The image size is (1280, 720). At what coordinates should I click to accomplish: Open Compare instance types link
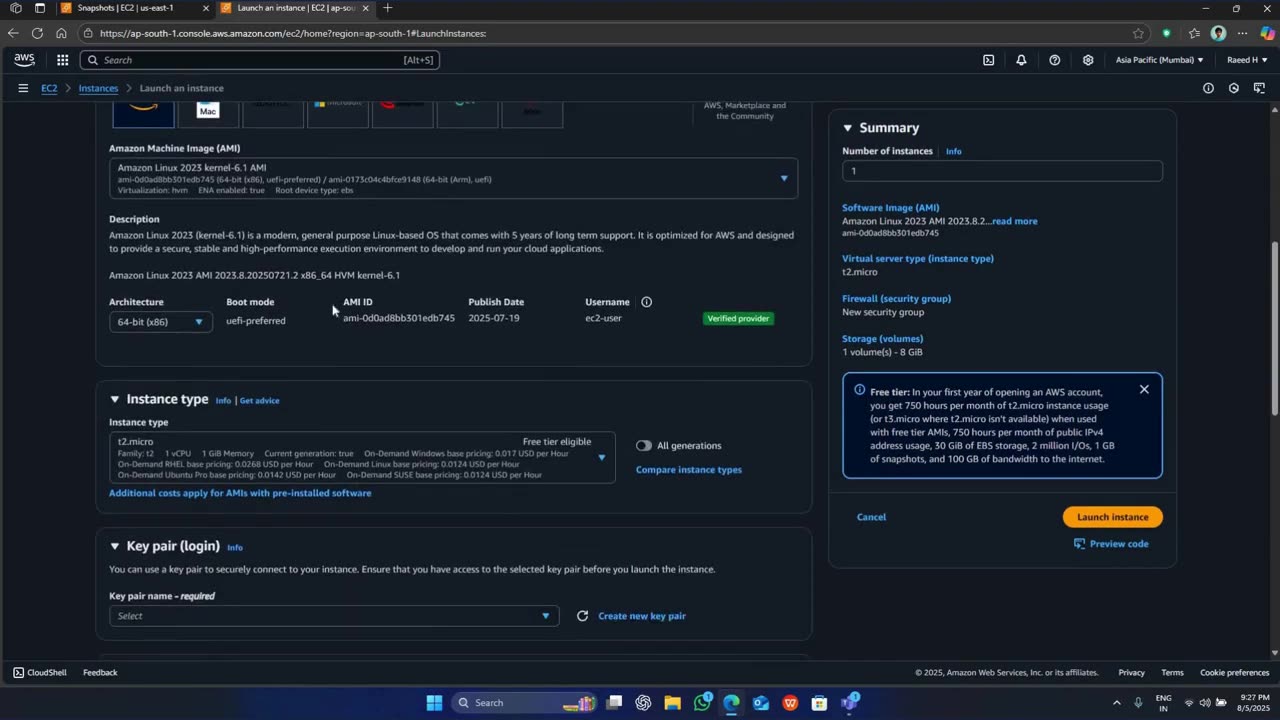[x=689, y=470]
